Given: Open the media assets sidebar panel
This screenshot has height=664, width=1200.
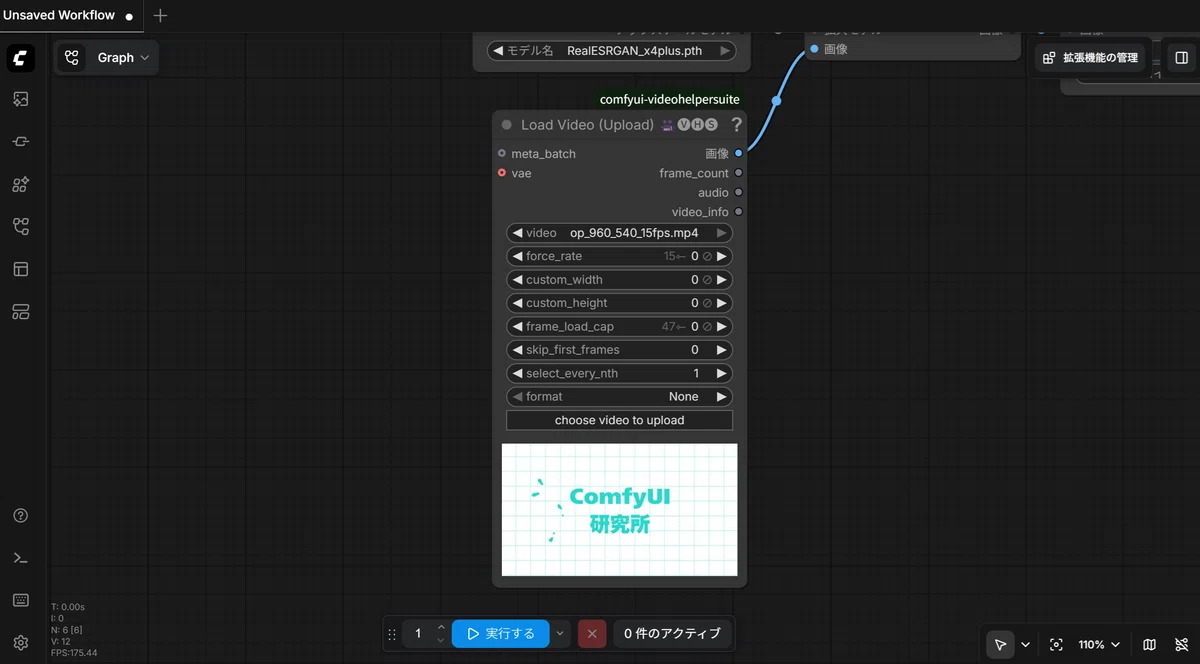Looking at the screenshot, I should coord(20,99).
